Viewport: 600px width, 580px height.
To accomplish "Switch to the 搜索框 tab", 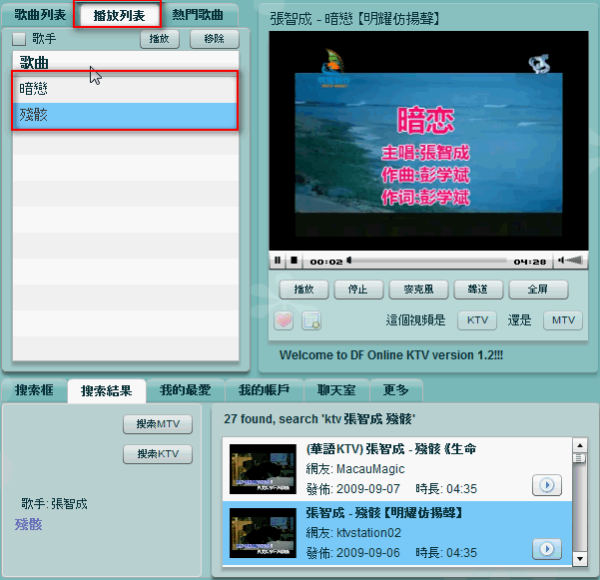I will point(34,390).
